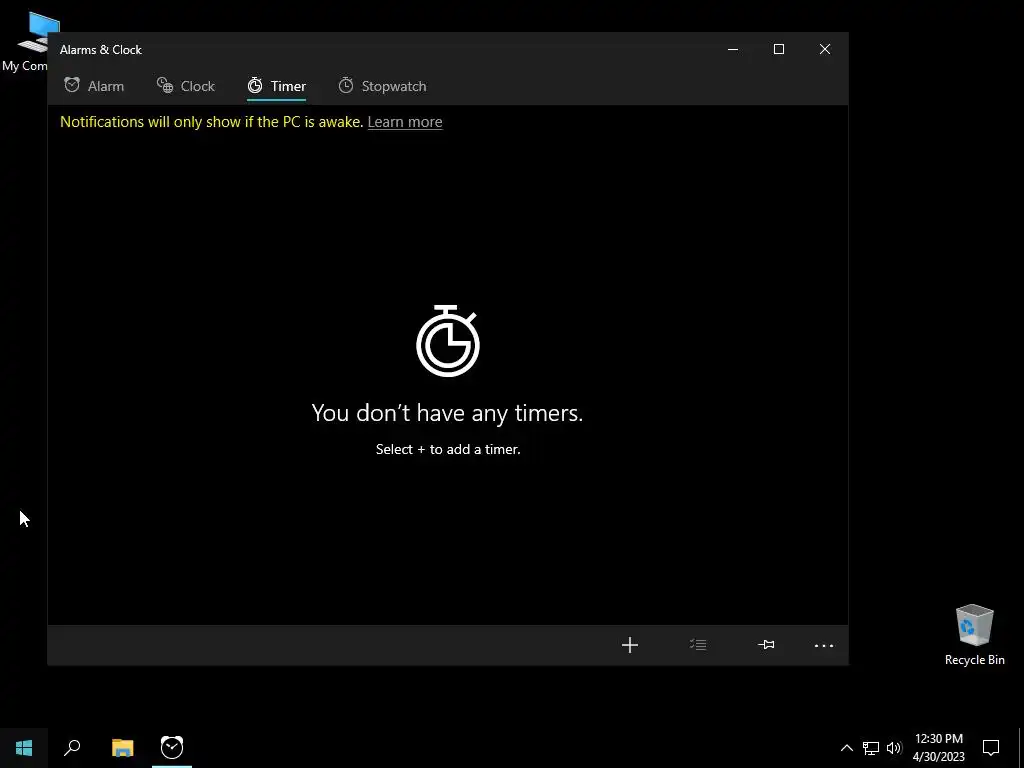This screenshot has height=768, width=1024.
Task: Maximize the Alarms & Clock window
Action: (x=778, y=50)
